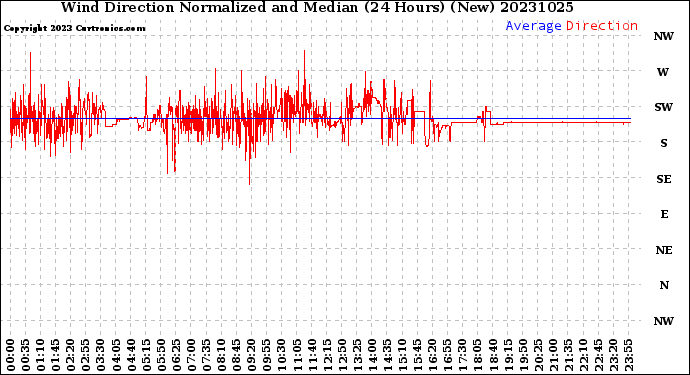Click the 21:00 time axis label
Viewport: 690px width, 375px height.
click(x=553, y=355)
